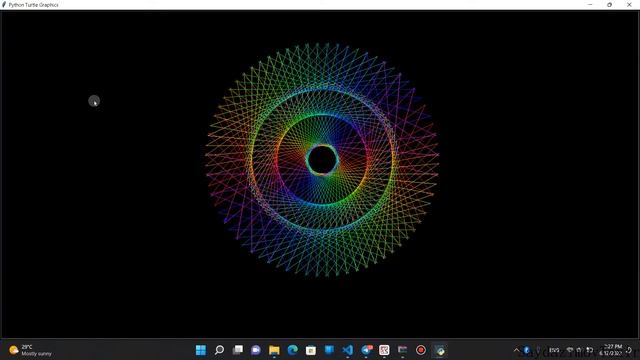Click the center of the spirograph drawing
Viewport: 640px width, 360px height.
pos(322,160)
